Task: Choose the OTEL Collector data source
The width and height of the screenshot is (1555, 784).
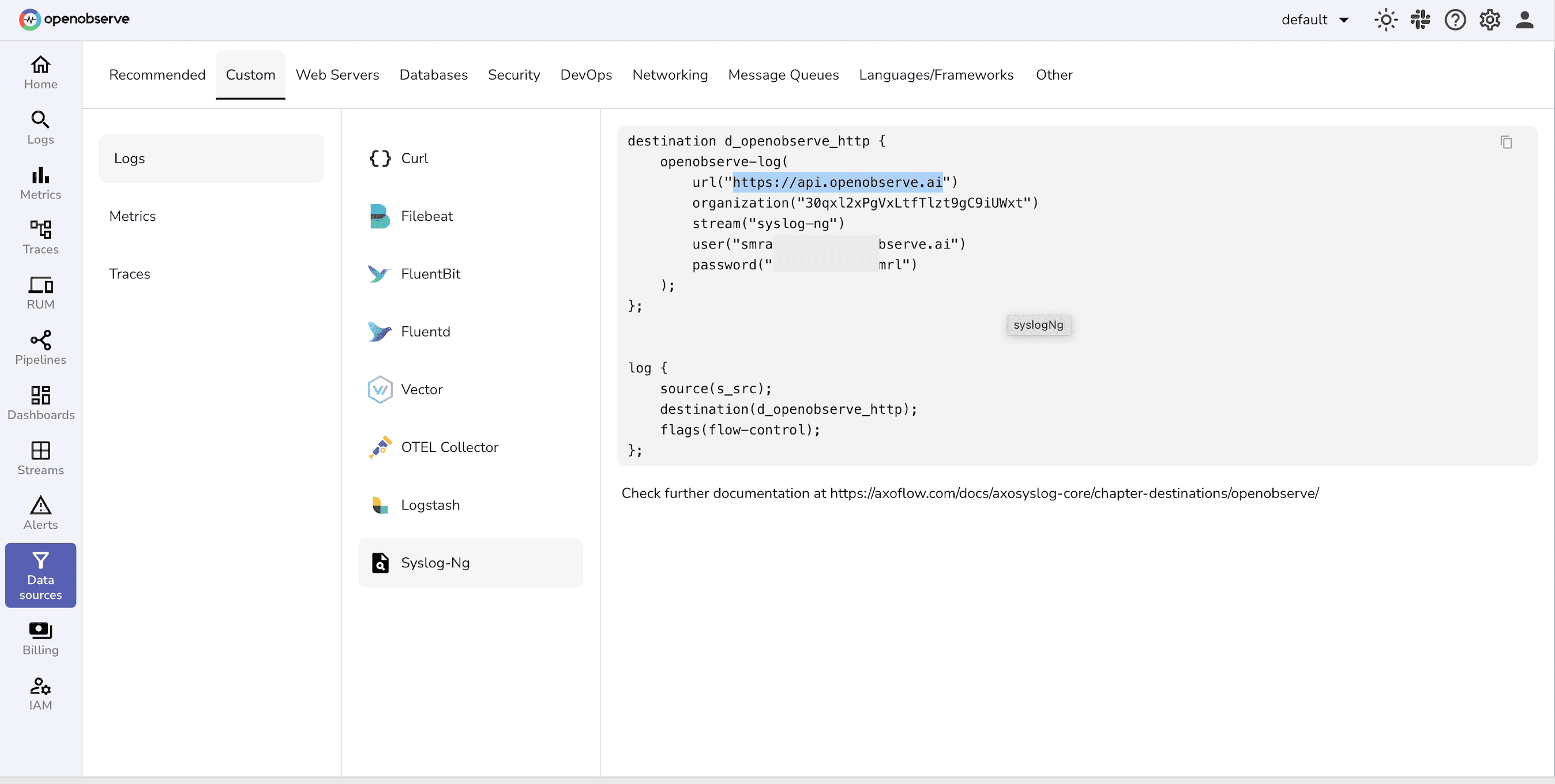Action: coord(470,448)
